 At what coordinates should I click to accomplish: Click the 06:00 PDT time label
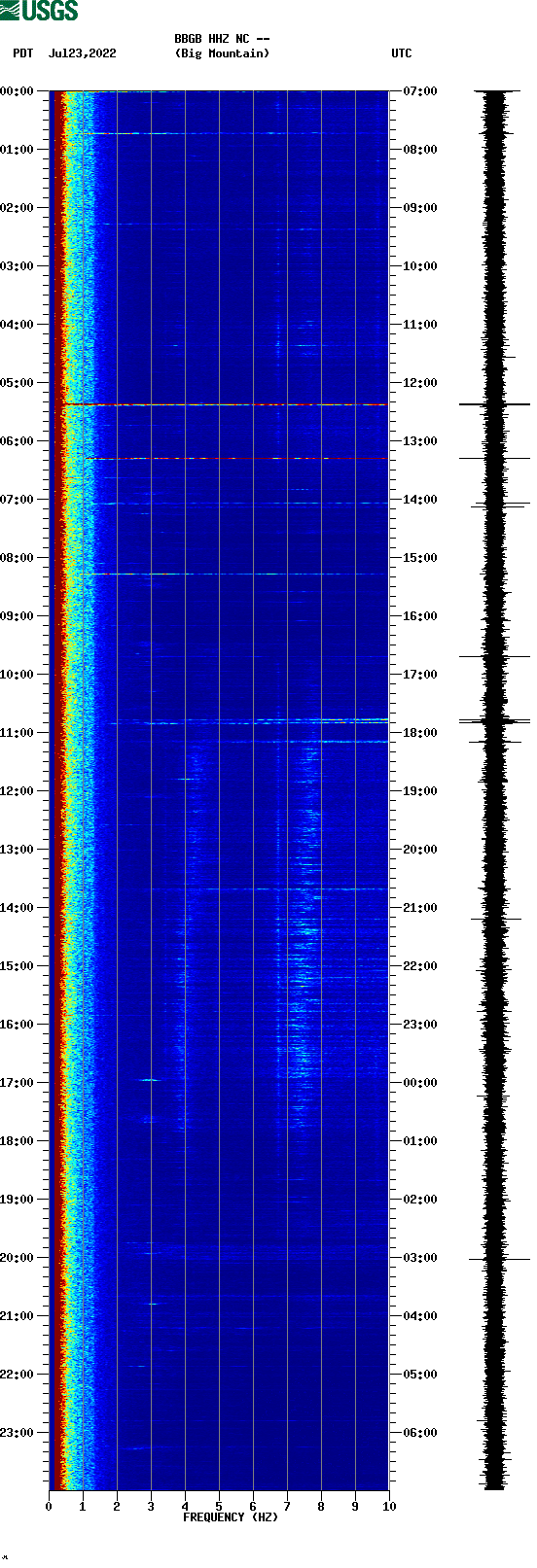pyautogui.click(x=17, y=441)
